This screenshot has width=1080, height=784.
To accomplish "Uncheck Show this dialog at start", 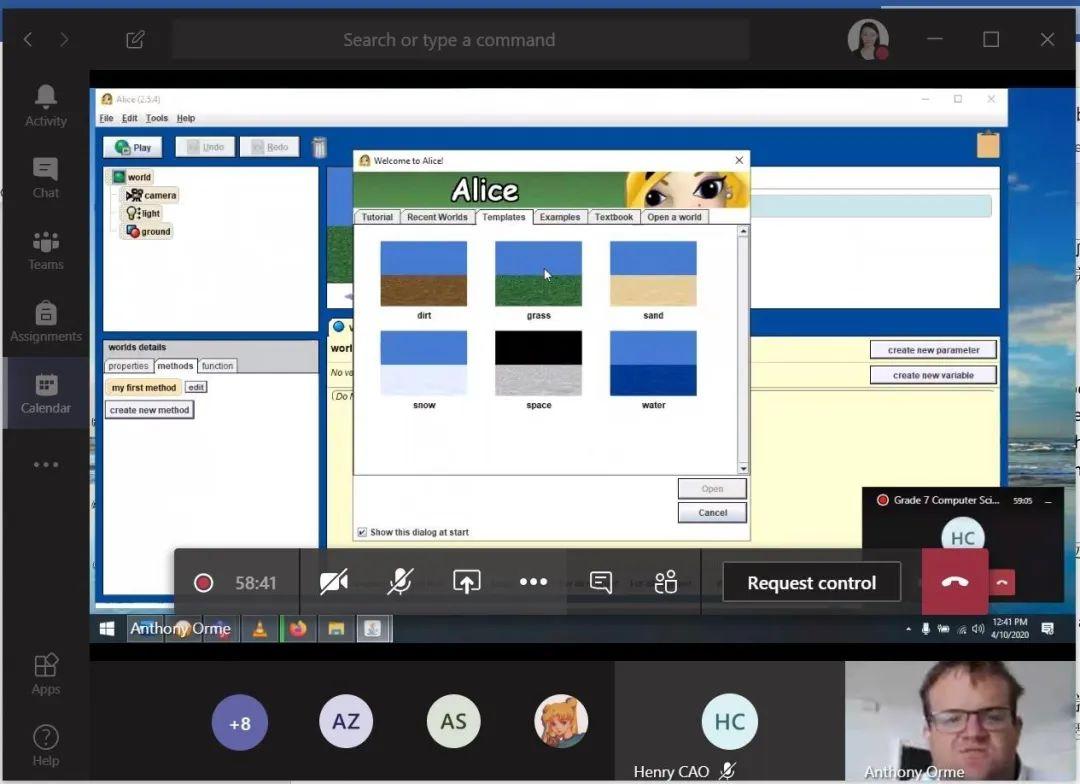I will click(x=362, y=532).
